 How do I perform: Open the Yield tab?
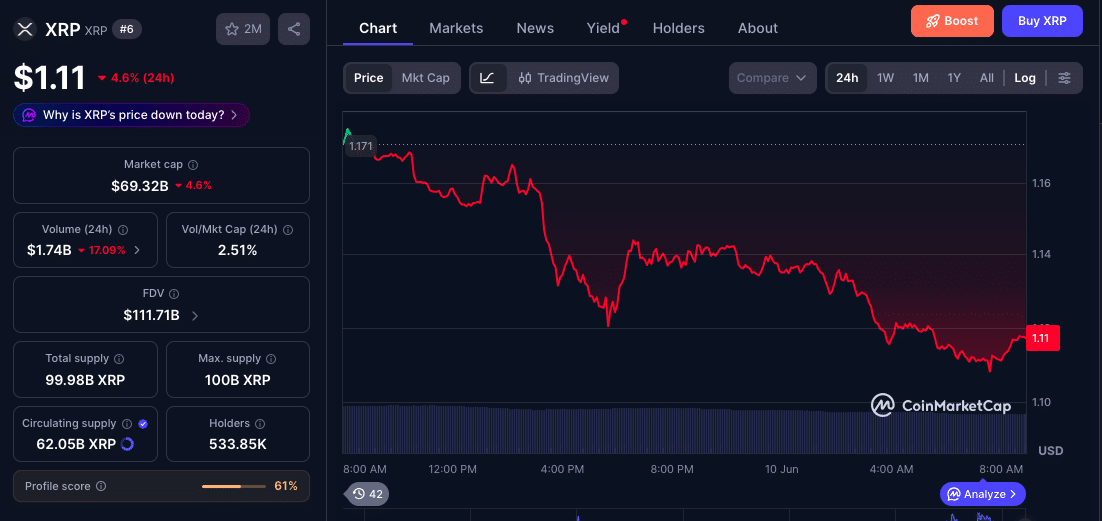(604, 28)
